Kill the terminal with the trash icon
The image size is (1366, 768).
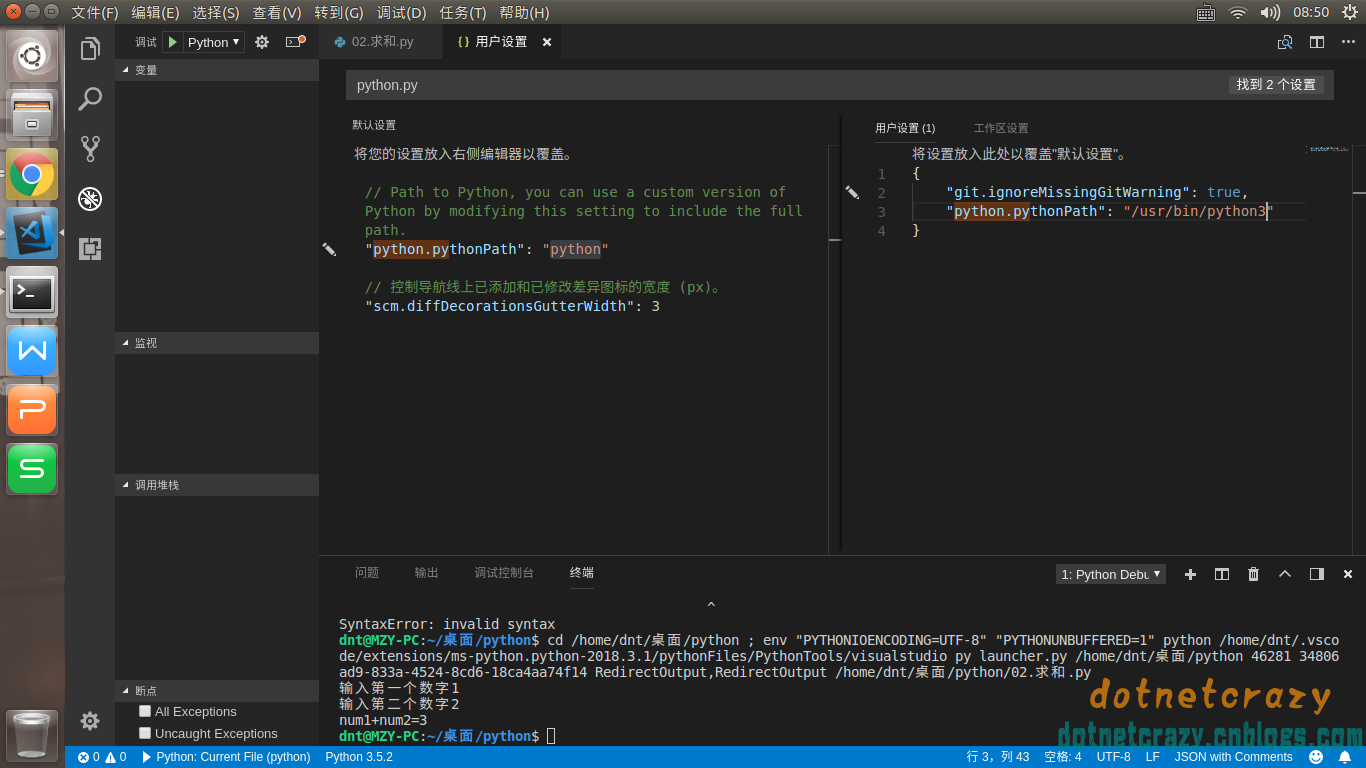tap(1254, 574)
